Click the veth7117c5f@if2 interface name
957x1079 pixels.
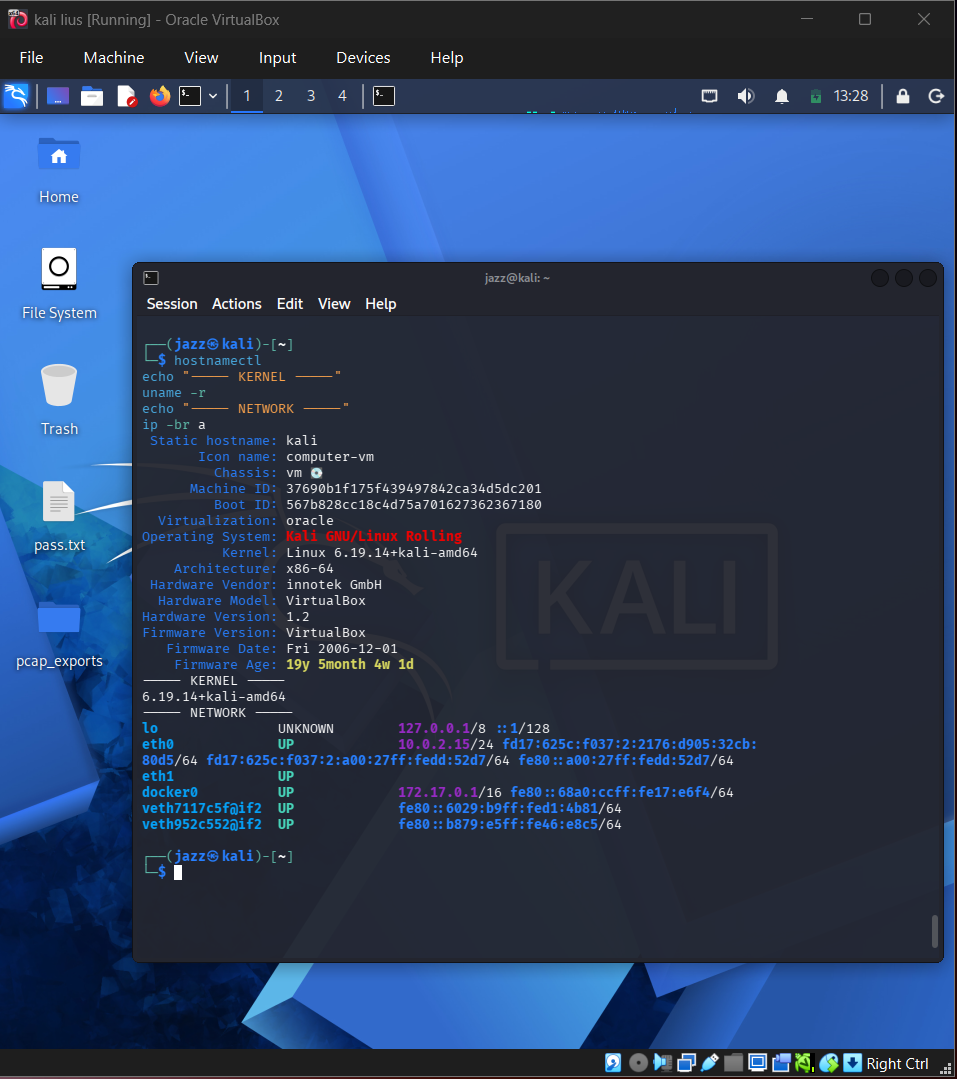202,809
